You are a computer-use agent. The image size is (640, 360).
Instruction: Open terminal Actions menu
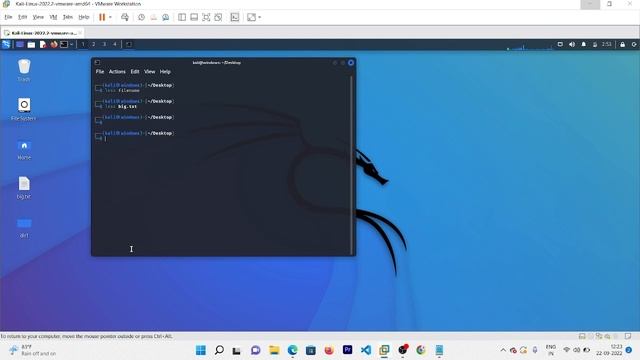click(x=117, y=71)
